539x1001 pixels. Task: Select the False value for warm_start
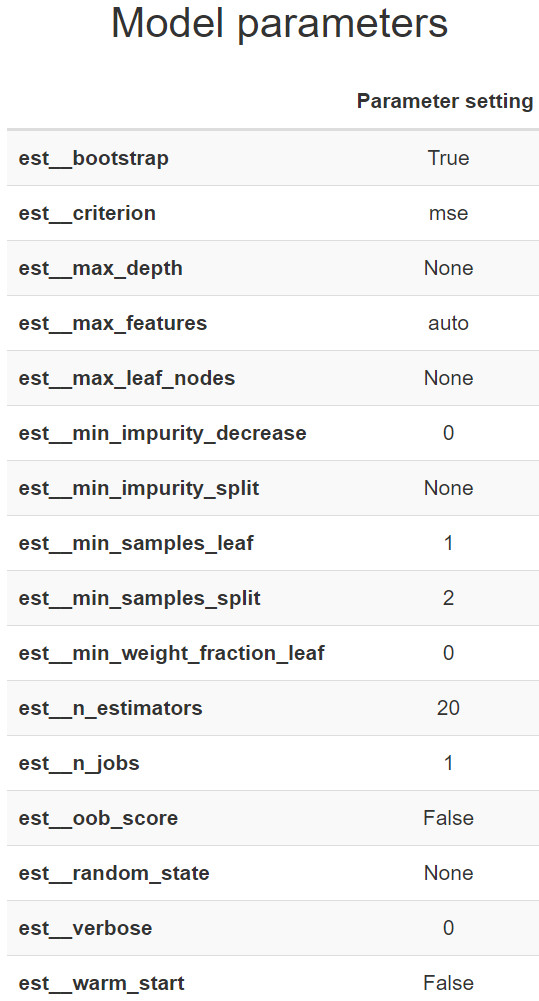pyautogui.click(x=448, y=982)
